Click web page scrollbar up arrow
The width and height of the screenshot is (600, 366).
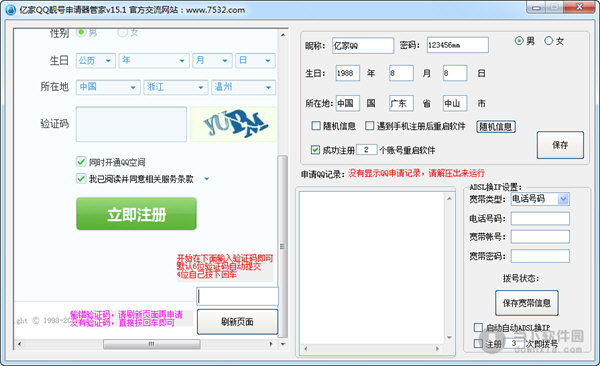pos(283,34)
